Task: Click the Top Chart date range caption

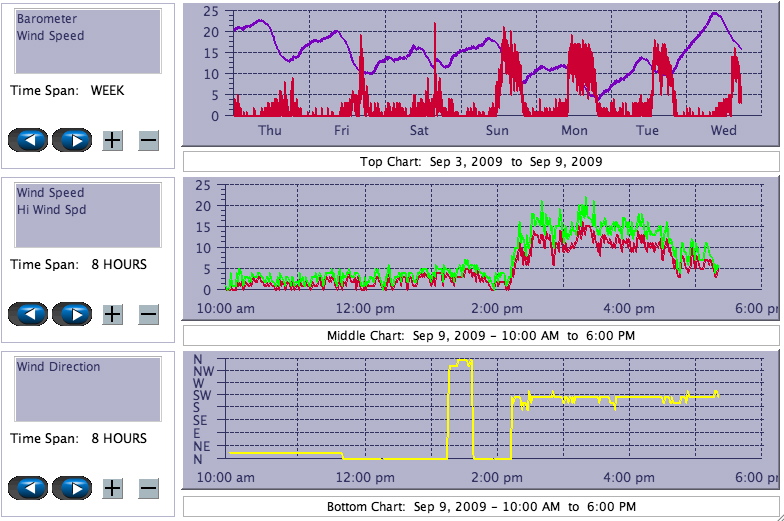Action: pos(481,161)
